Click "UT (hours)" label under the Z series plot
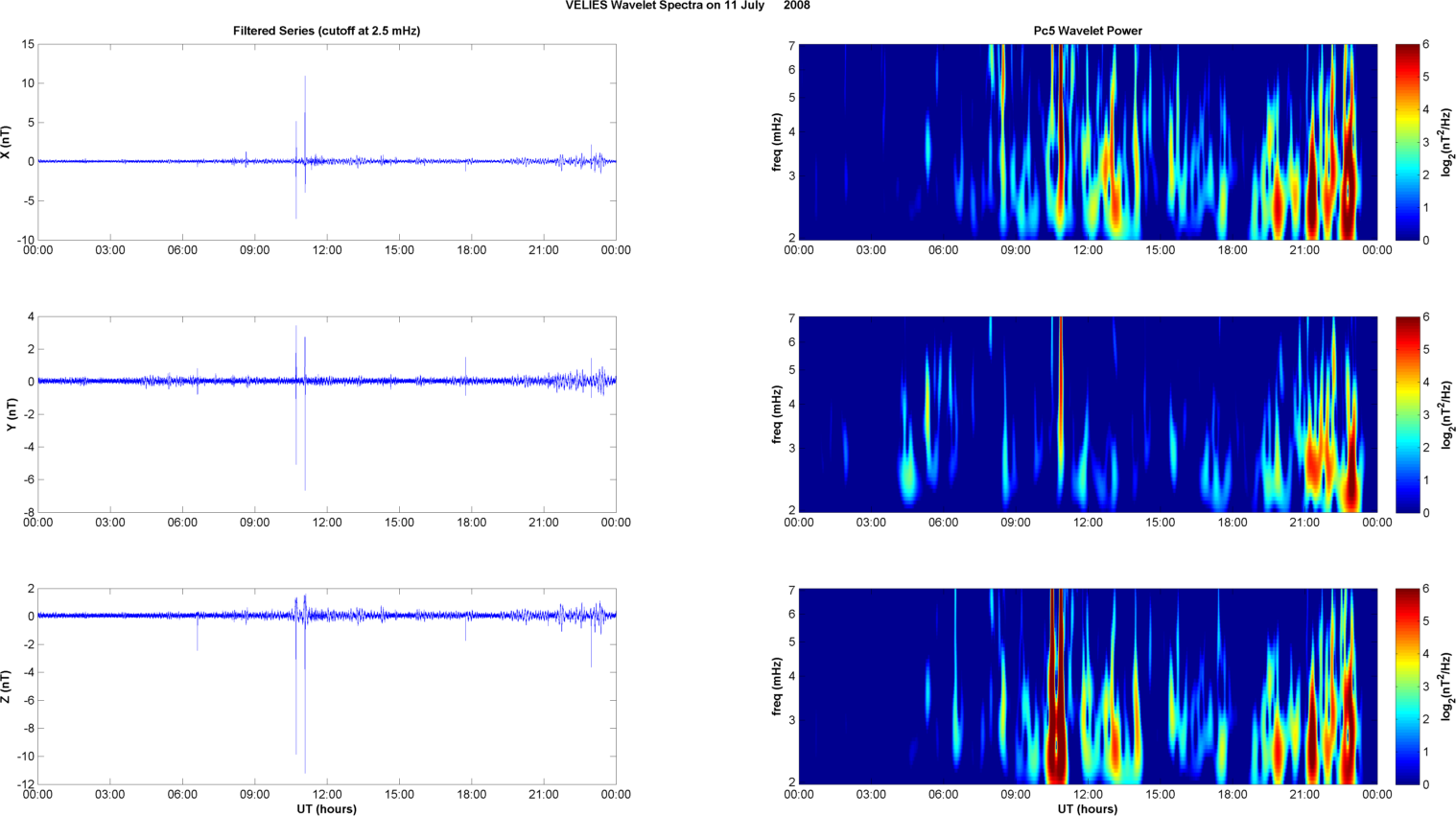The width and height of the screenshot is (1456, 816). click(x=326, y=809)
